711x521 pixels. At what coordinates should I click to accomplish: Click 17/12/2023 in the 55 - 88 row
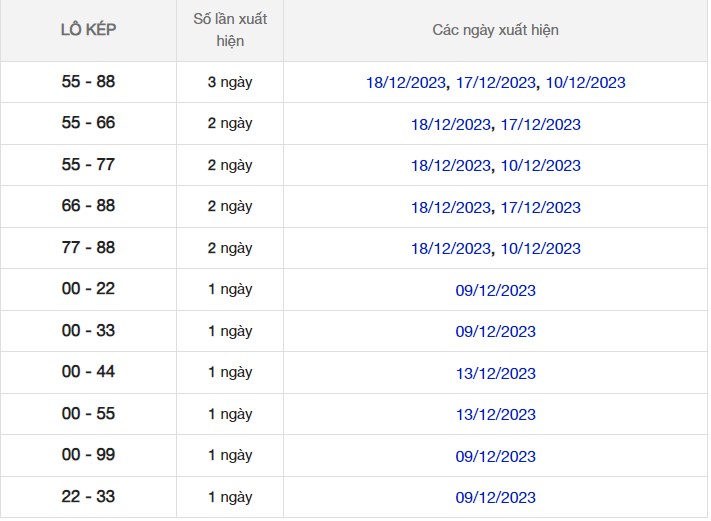pos(496,83)
